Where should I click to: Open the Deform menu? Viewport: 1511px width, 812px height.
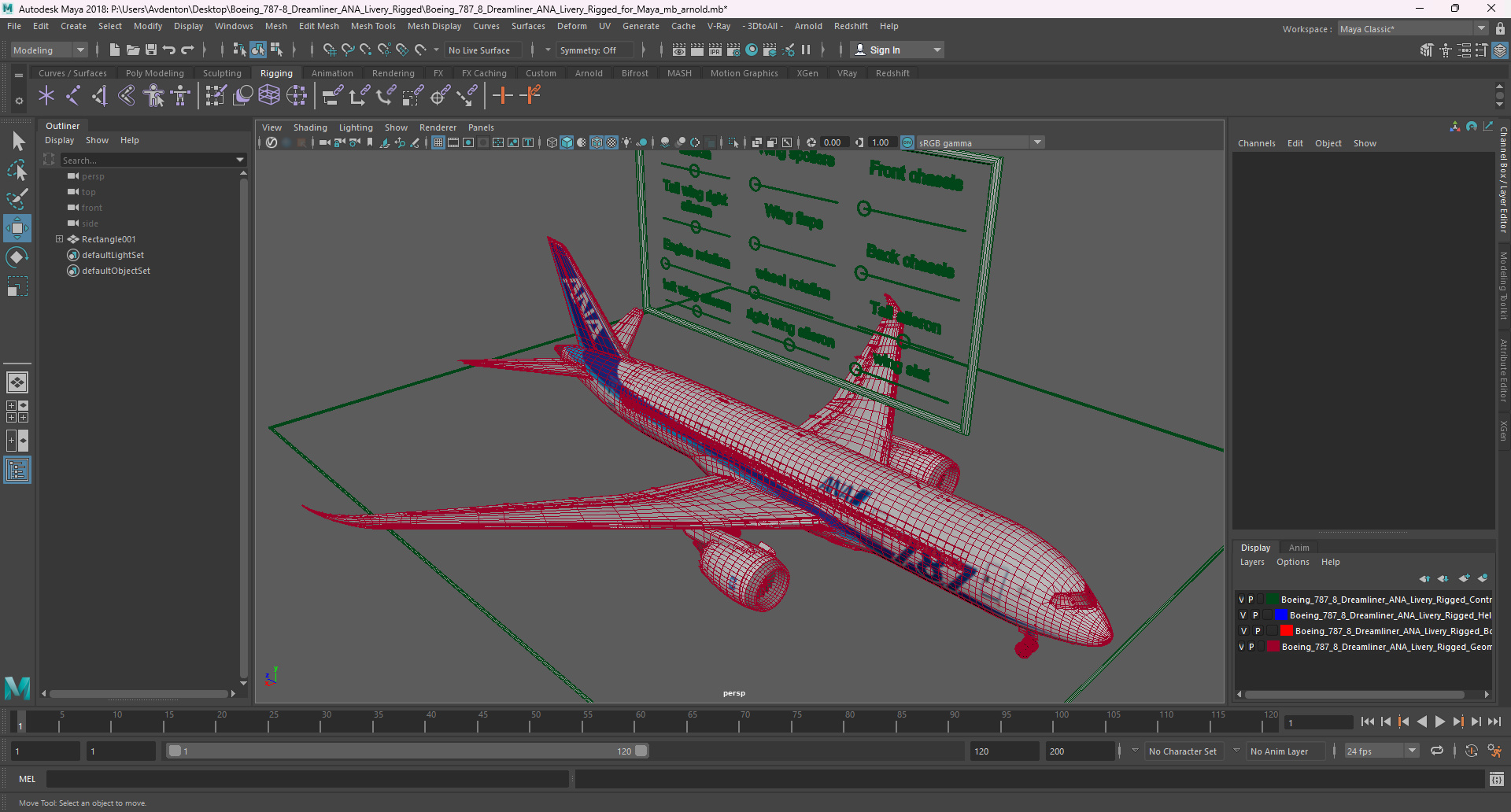click(572, 26)
